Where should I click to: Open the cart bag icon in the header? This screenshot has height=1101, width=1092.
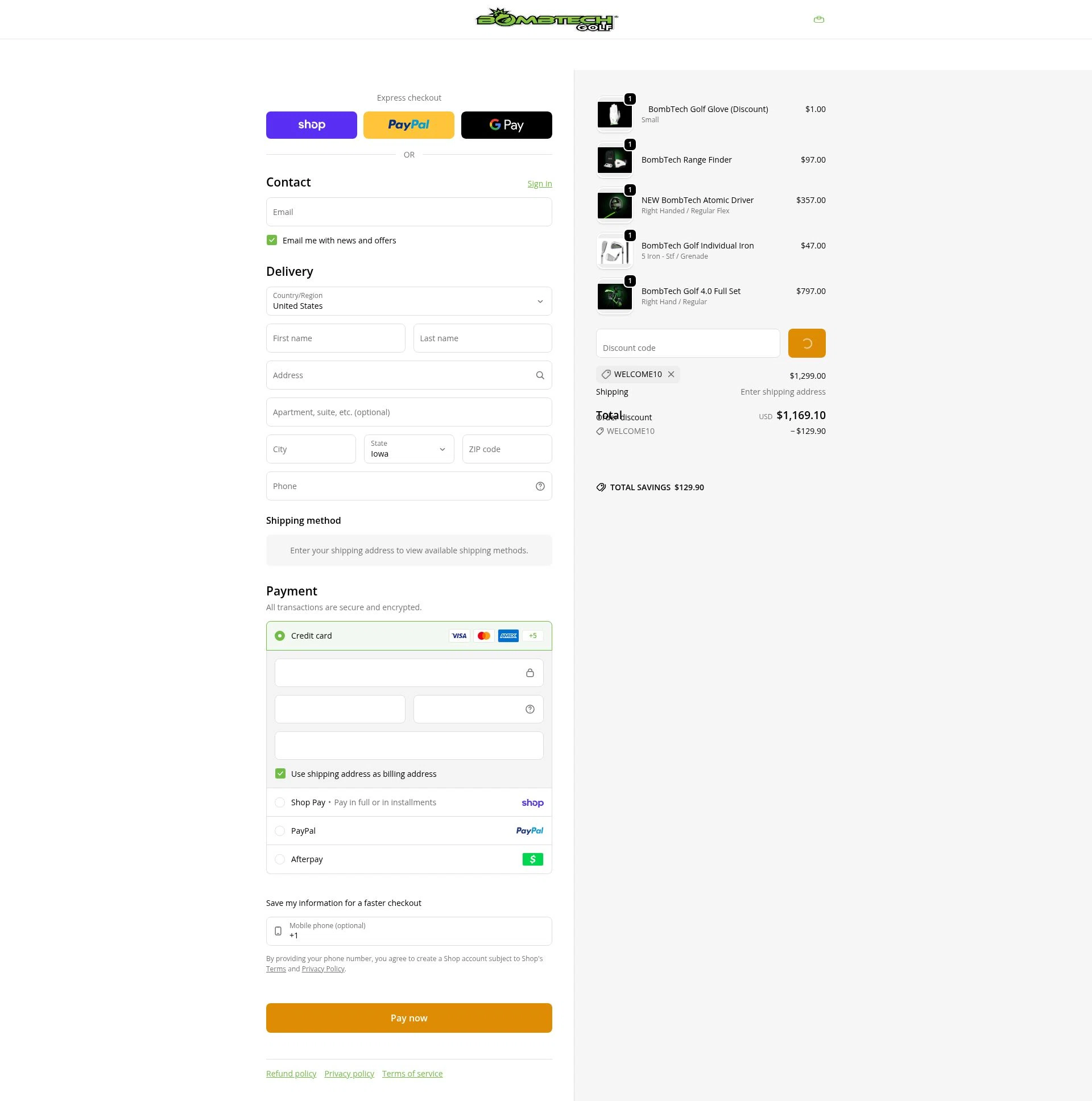click(818, 19)
